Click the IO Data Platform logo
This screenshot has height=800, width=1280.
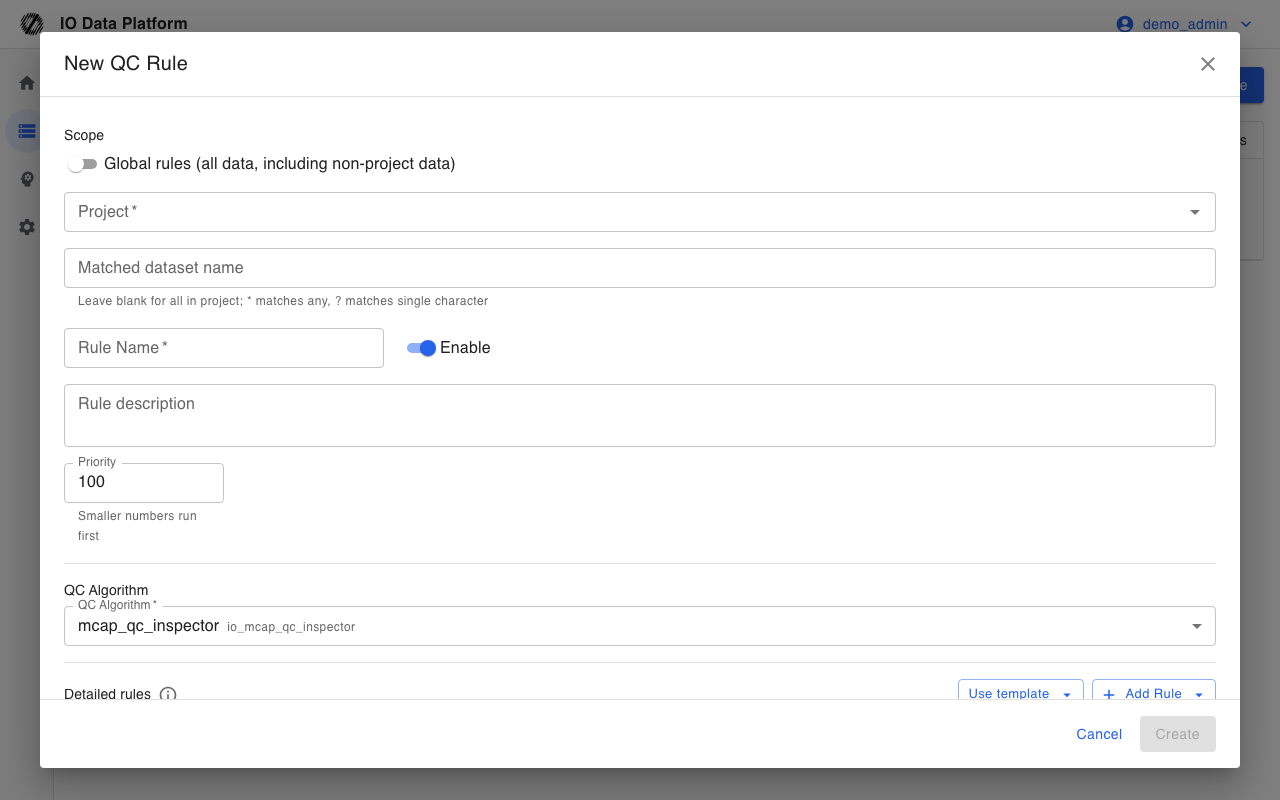point(32,24)
